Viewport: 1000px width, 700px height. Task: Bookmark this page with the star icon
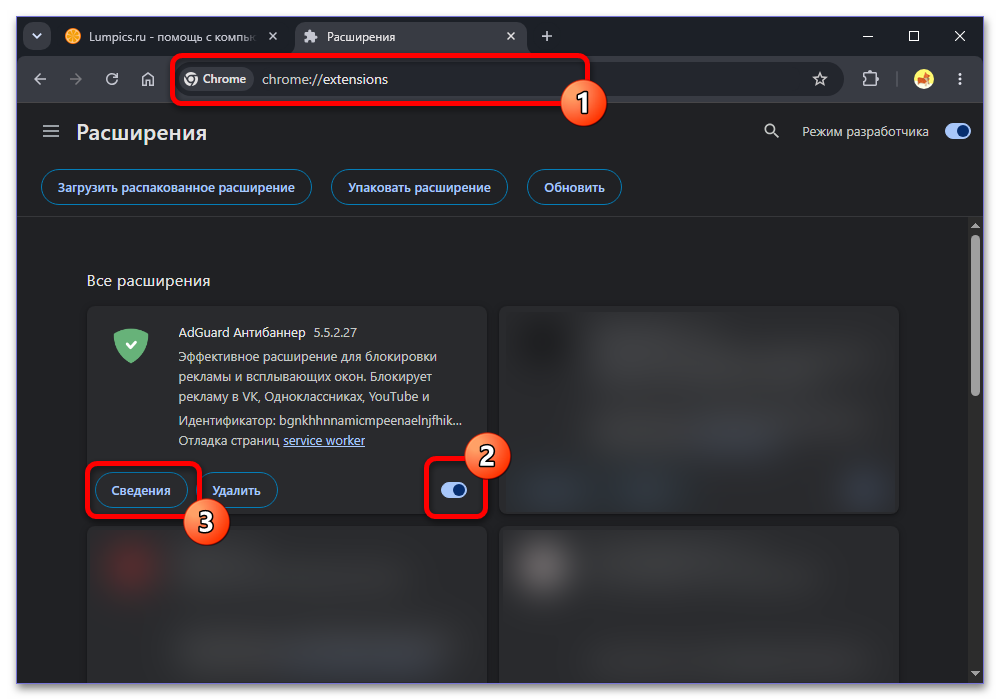(x=820, y=79)
